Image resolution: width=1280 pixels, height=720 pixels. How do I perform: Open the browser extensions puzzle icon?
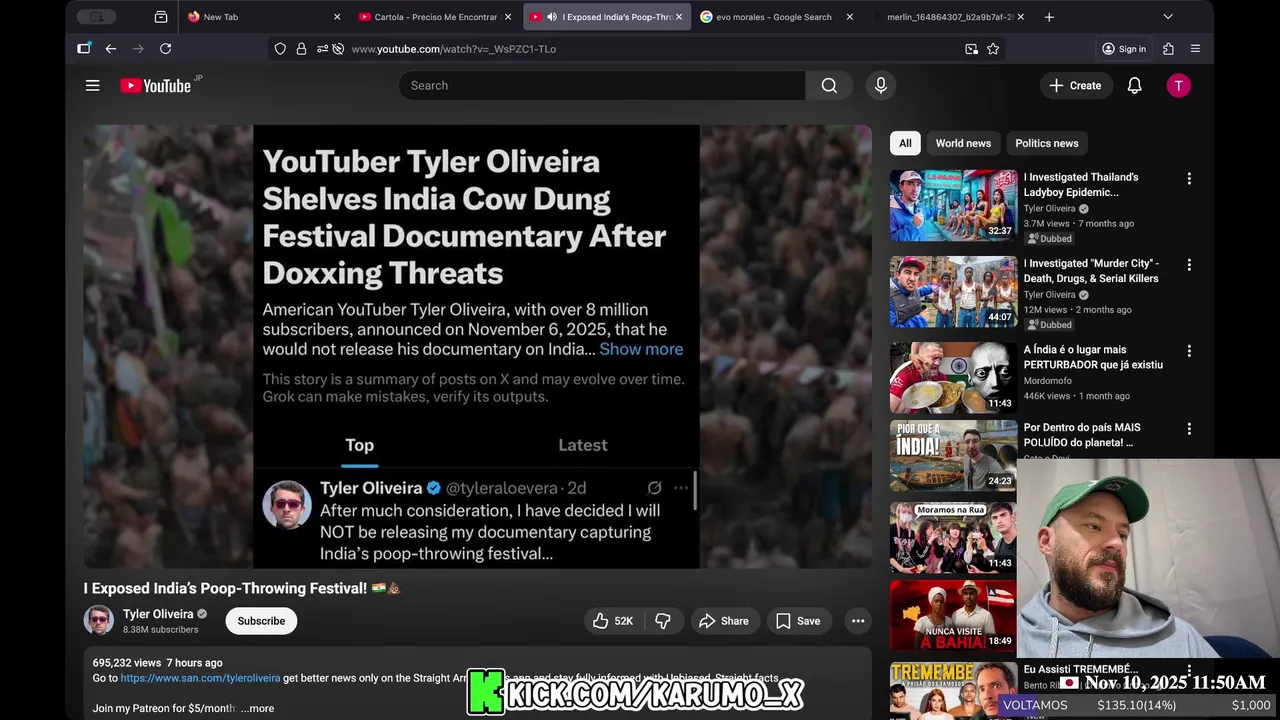(1168, 49)
